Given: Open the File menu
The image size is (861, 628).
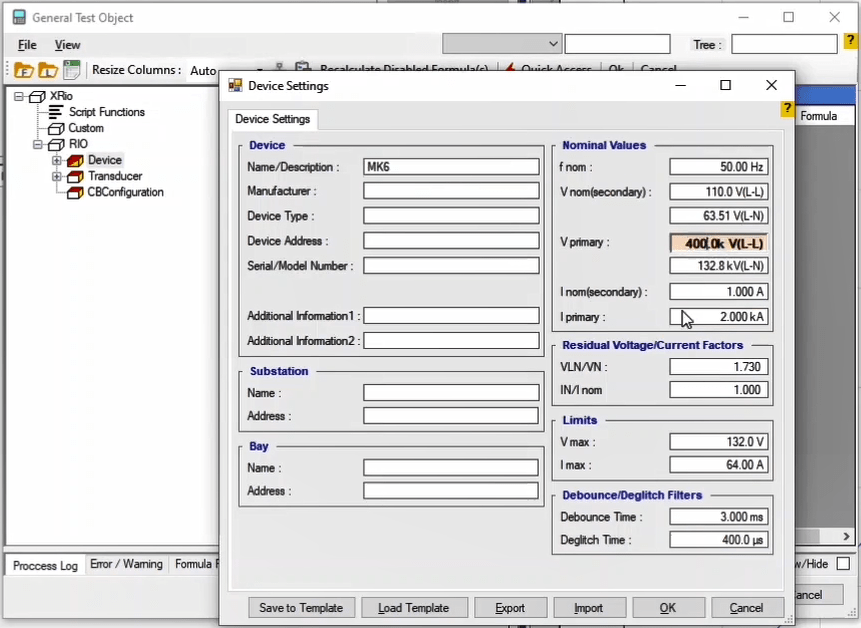Looking at the screenshot, I should coord(27,45).
